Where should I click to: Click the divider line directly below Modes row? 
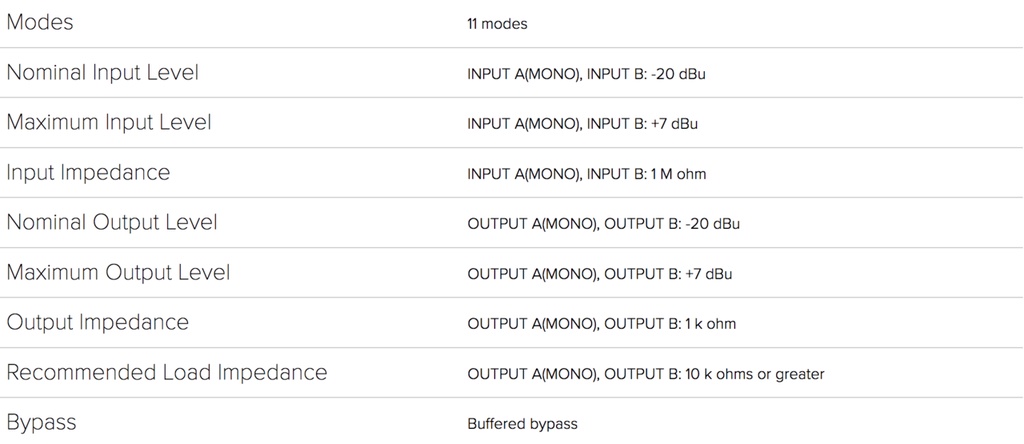pyautogui.click(x=512, y=47)
